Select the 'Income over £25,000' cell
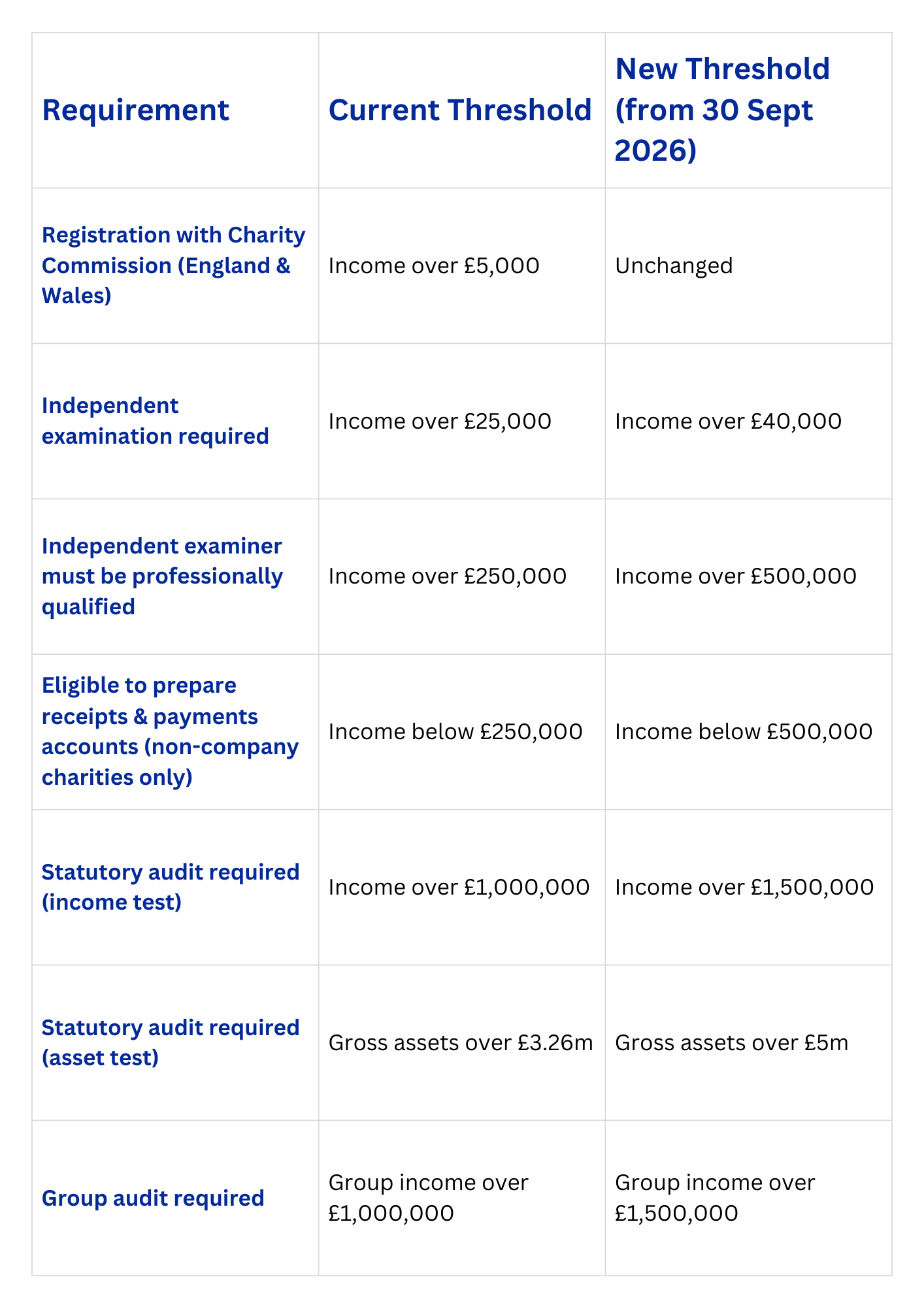Image resolution: width=924 pixels, height=1307 pixels. [440, 421]
